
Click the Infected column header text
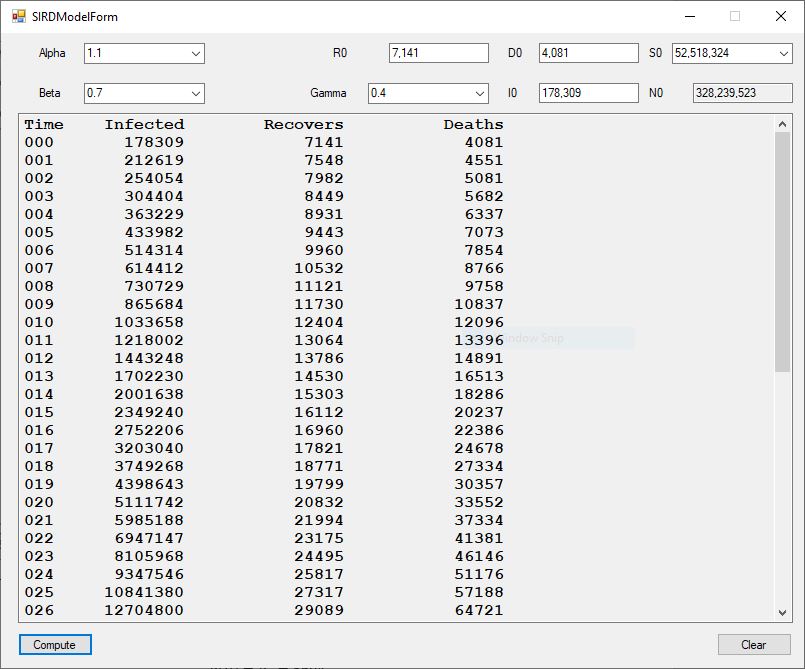click(144, 125)
